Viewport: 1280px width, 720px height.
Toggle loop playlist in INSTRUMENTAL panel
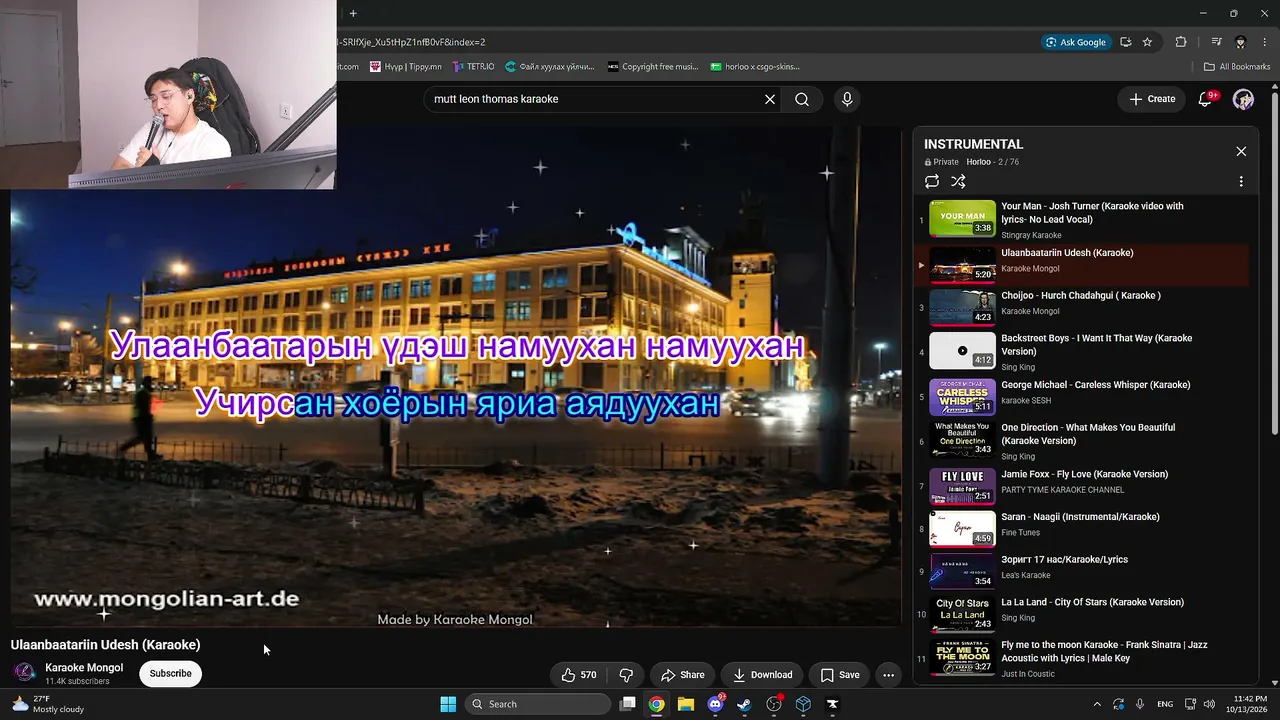[x=932, y=181]
